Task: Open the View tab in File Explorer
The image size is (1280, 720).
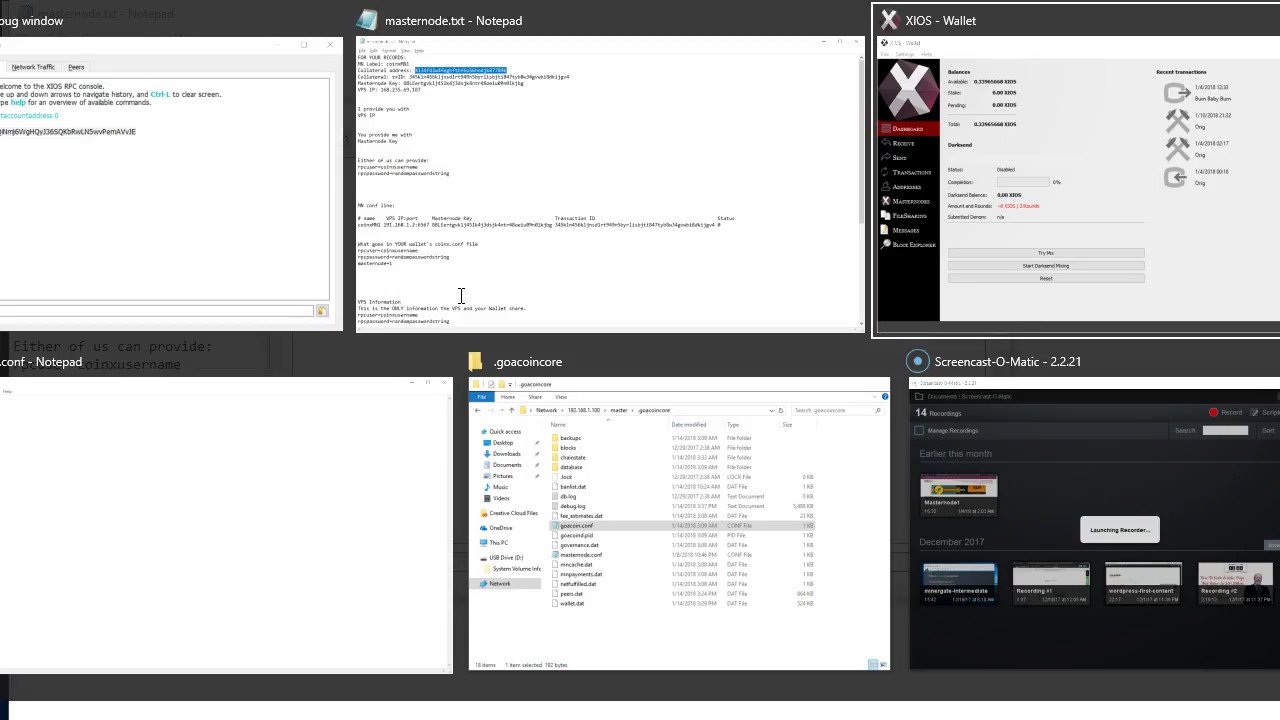Action: click(561, 397)
